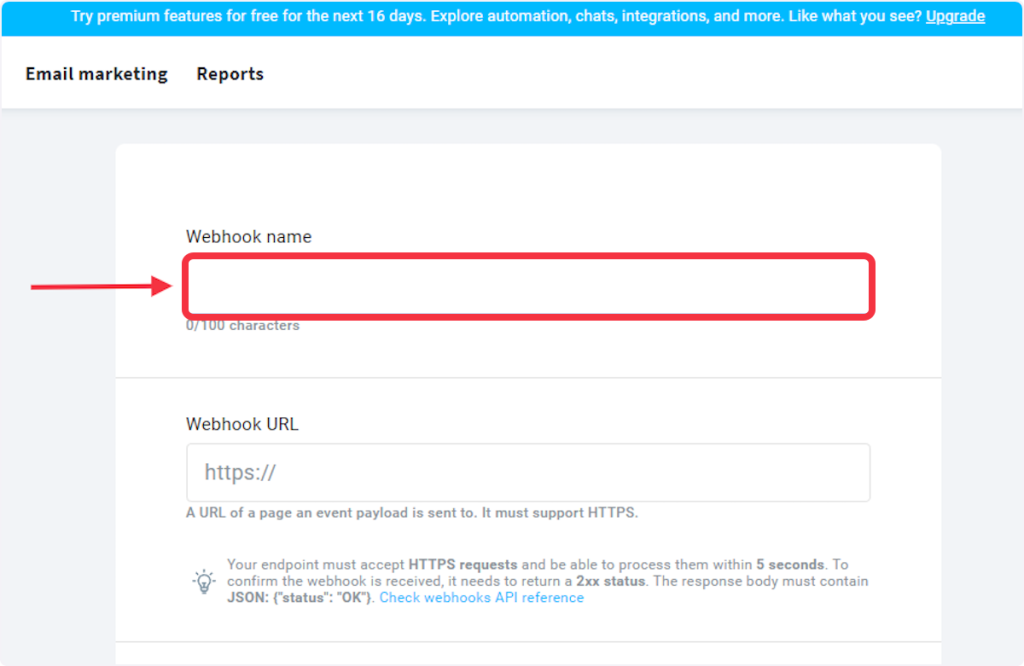Click the lightbulb tip icon
Viewport: 1024px width, 666px height.
[203, 581]
